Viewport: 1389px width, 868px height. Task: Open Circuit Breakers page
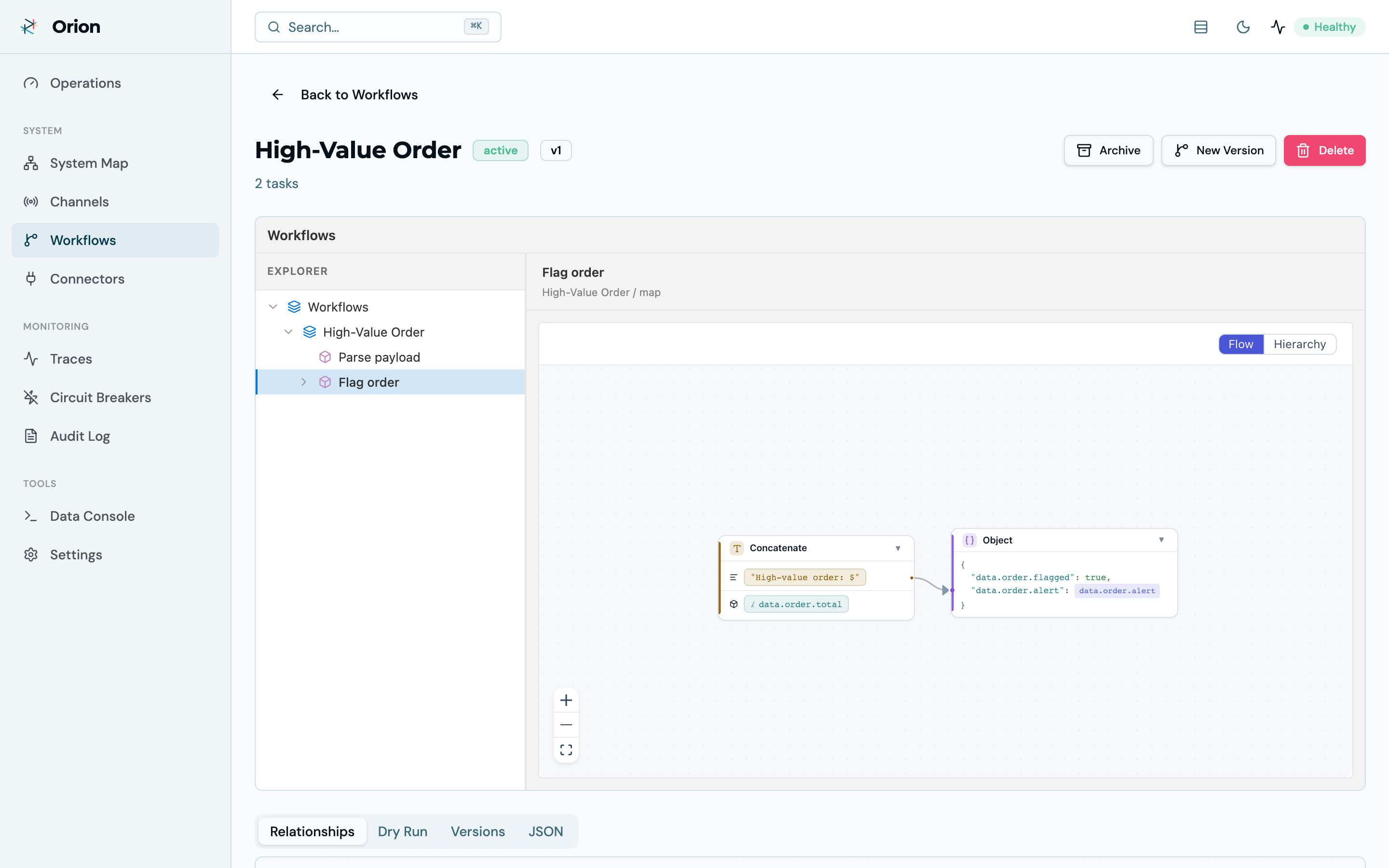click(115, 397)
